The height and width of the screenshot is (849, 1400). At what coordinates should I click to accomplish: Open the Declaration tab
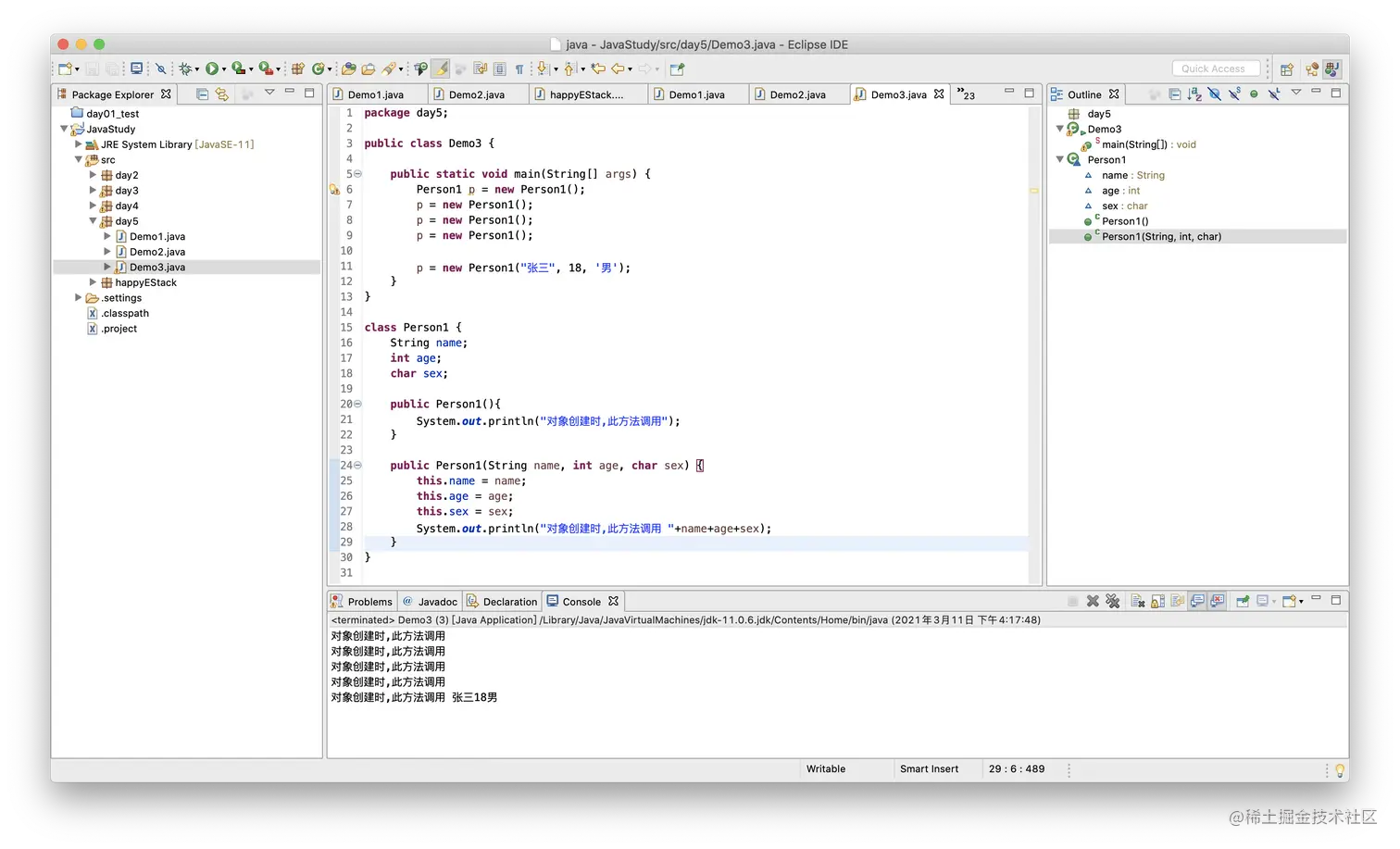pos(501,601)
